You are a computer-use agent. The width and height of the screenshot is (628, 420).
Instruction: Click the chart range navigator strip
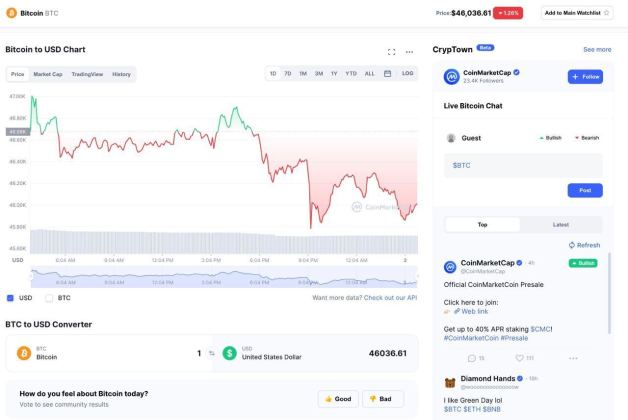pyautogui.click(x=224, y=277)
